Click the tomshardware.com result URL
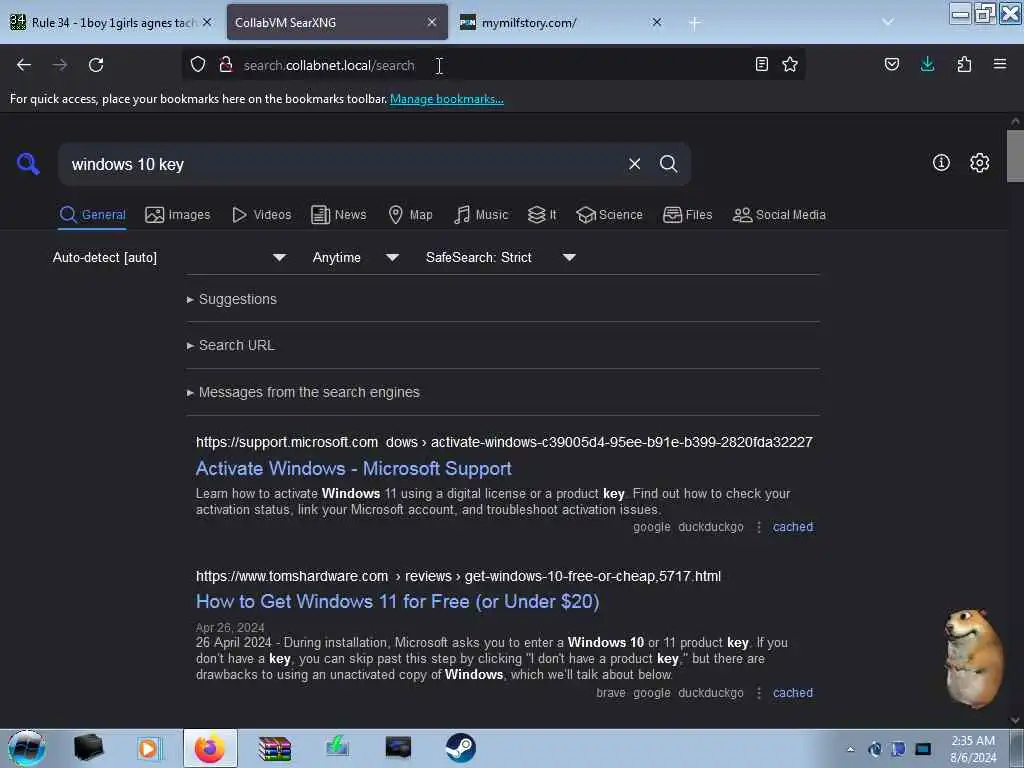The height and width of the screenshot is (768, 1024). tap(458, 576)
